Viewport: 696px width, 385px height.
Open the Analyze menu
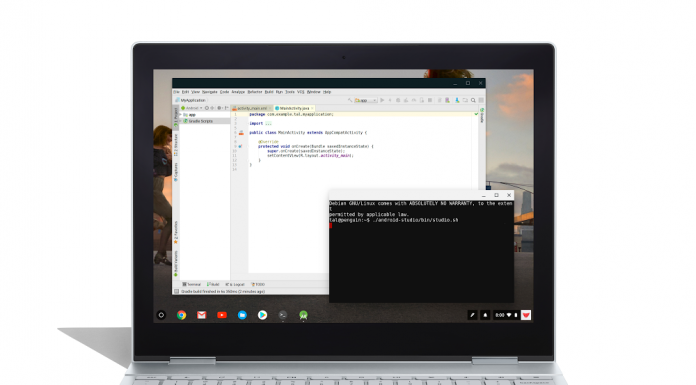pos(238,92)
